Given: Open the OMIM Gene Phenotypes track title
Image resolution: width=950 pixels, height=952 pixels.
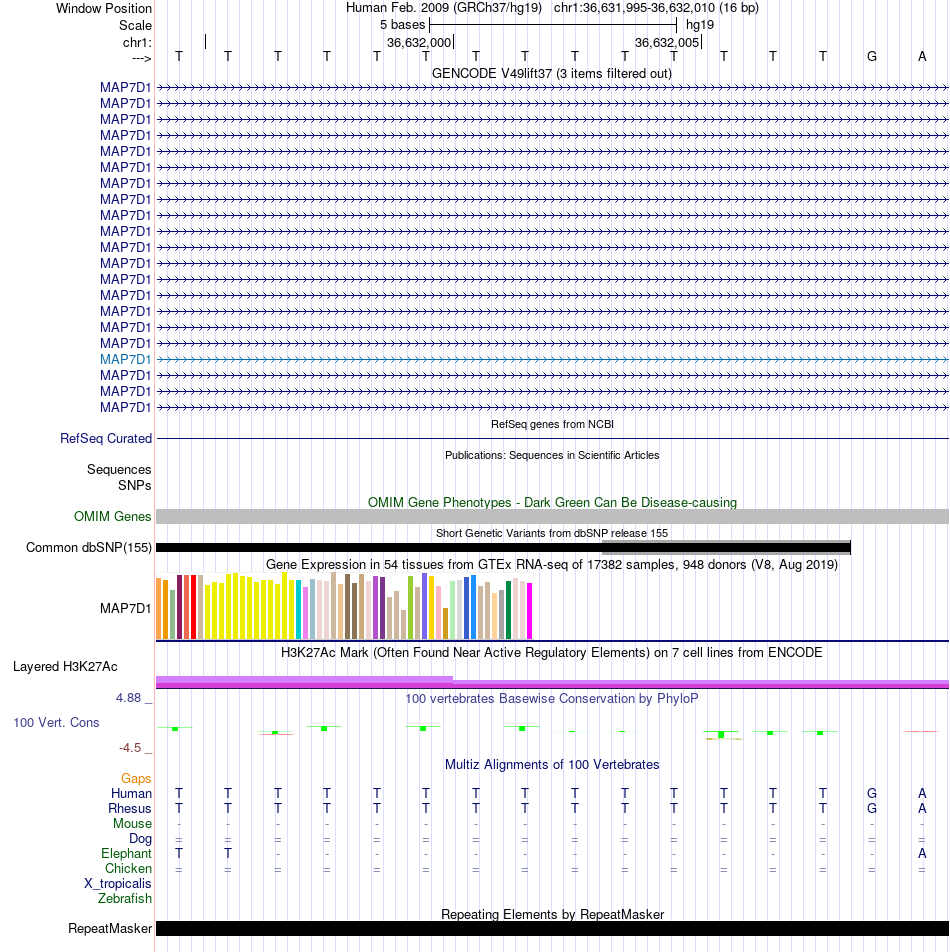Looking at the screenshot, I should coord(552,502).
